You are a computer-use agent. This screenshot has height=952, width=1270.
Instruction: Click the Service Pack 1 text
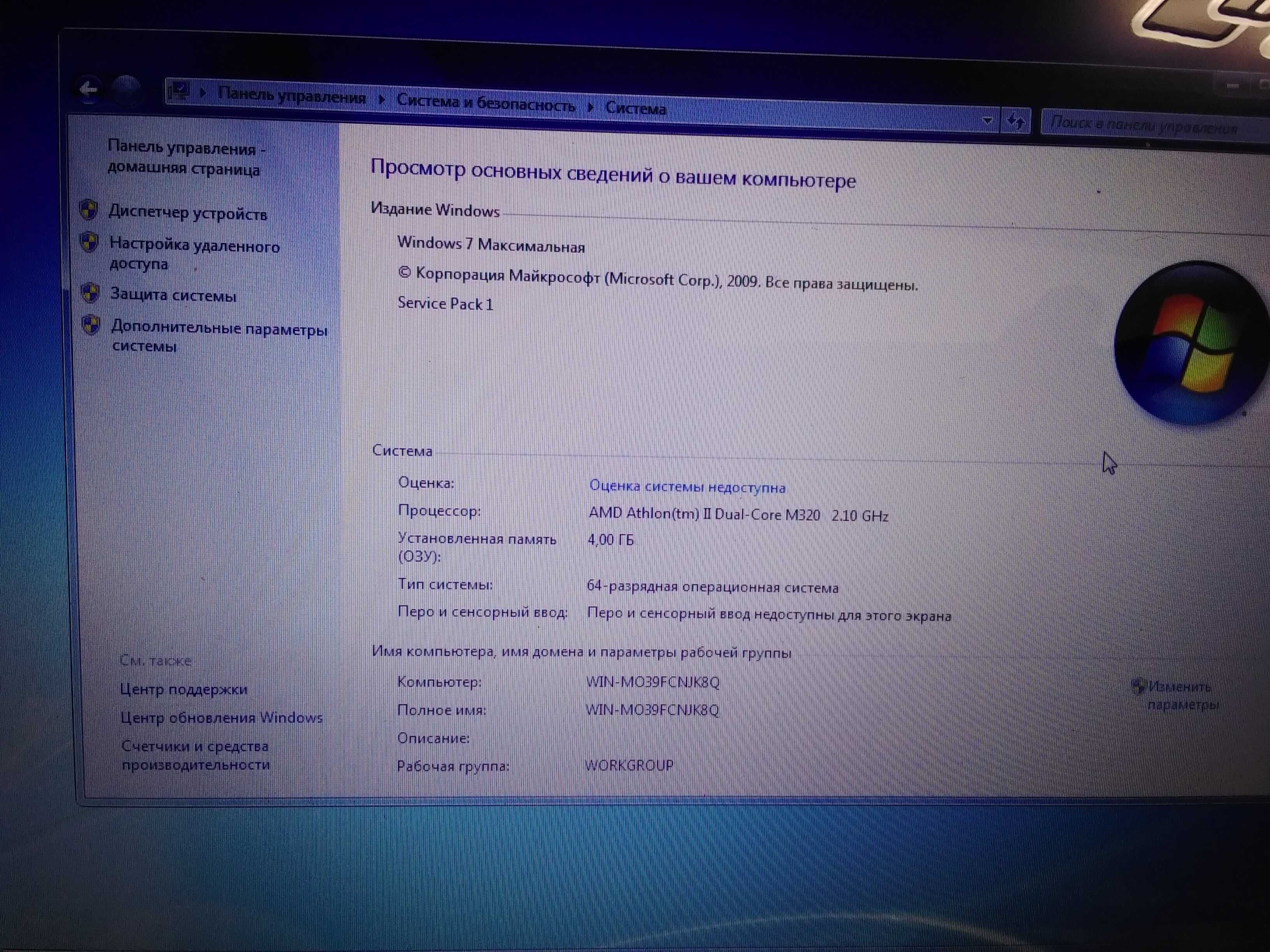(x=445, y=304)
